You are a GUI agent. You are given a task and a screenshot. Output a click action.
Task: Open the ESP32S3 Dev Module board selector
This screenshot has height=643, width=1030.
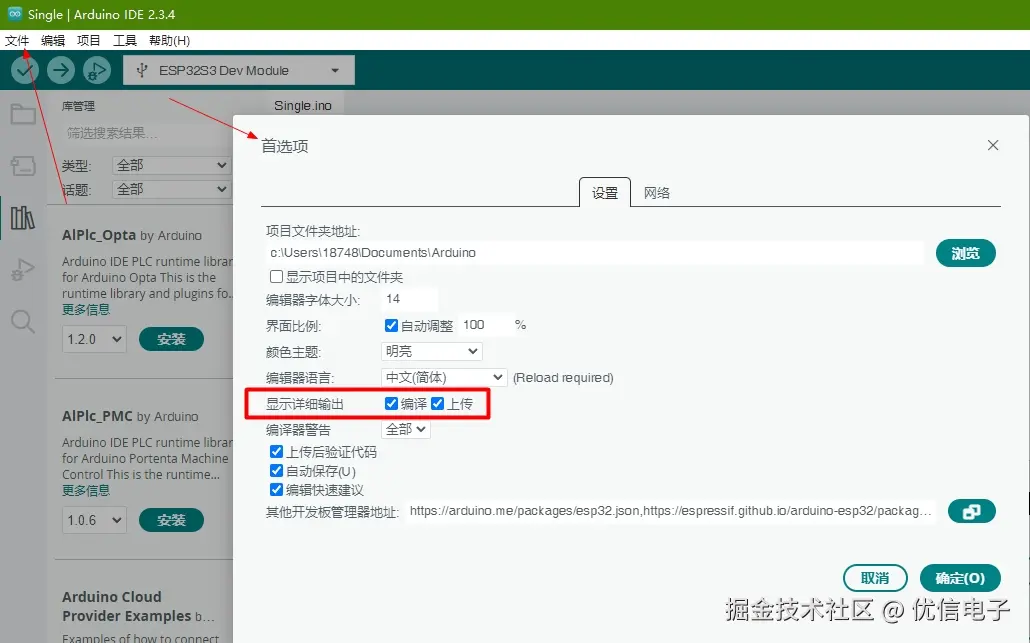[x=238, y=69]
